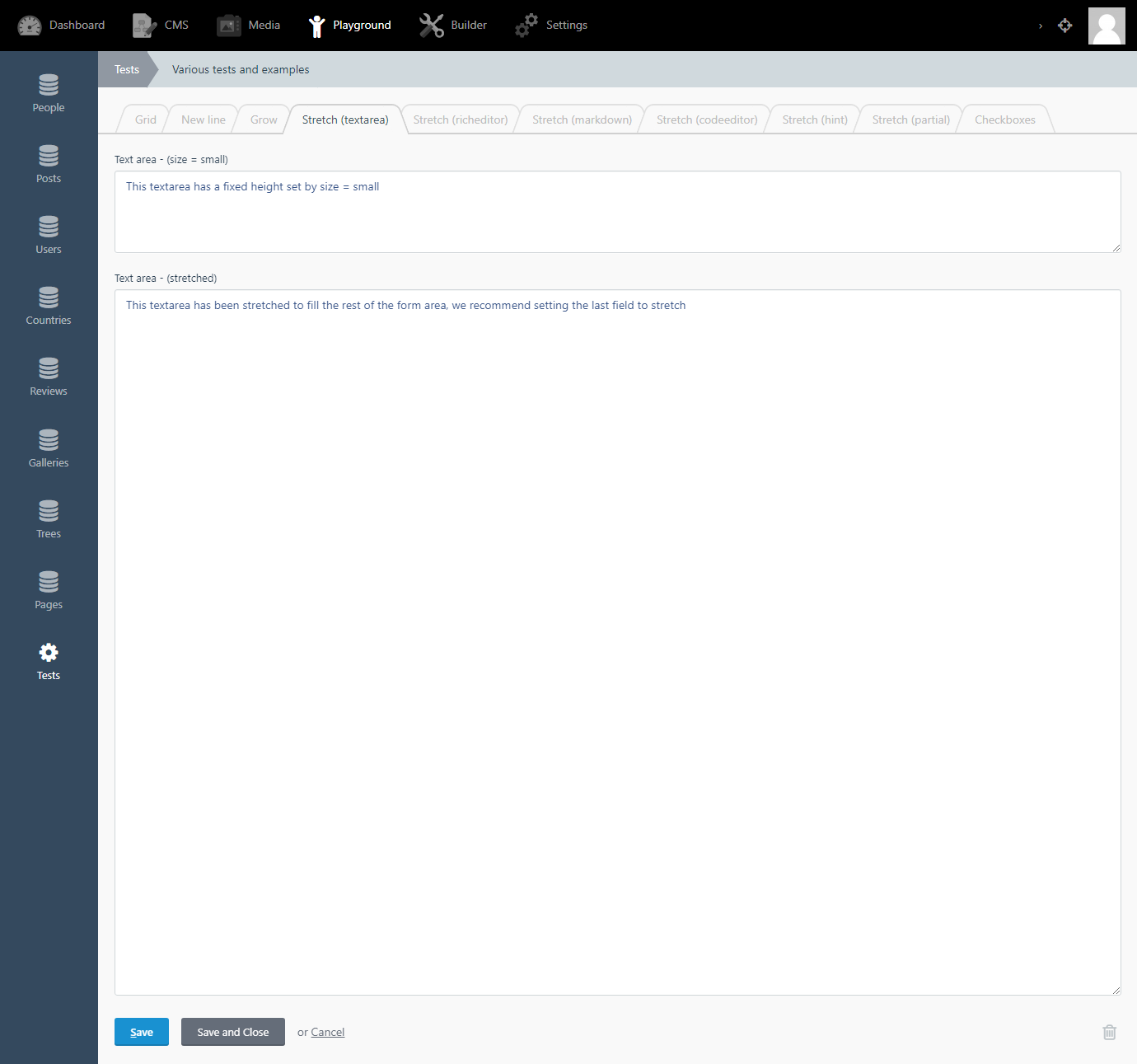This screenshot has width=1137, height=1064.
Task: Open the Settings menu
Action: 526,25
